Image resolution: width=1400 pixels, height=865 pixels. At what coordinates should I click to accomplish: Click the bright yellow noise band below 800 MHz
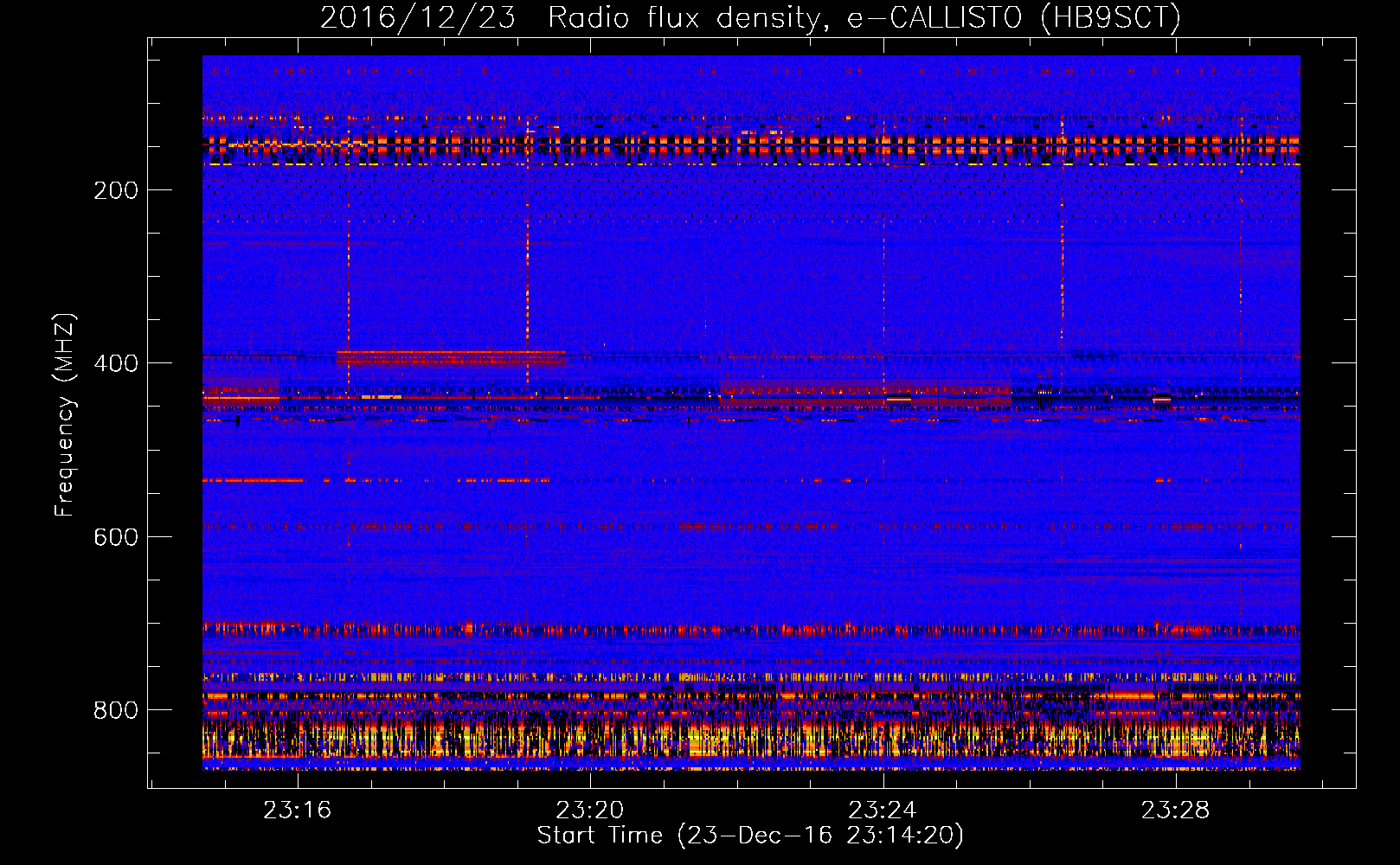(751, 737)
